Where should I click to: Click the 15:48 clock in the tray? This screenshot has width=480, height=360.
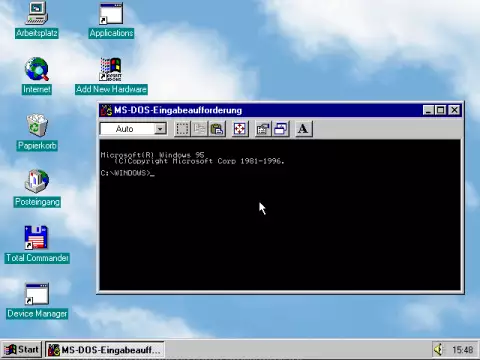[x=463, y=350]
